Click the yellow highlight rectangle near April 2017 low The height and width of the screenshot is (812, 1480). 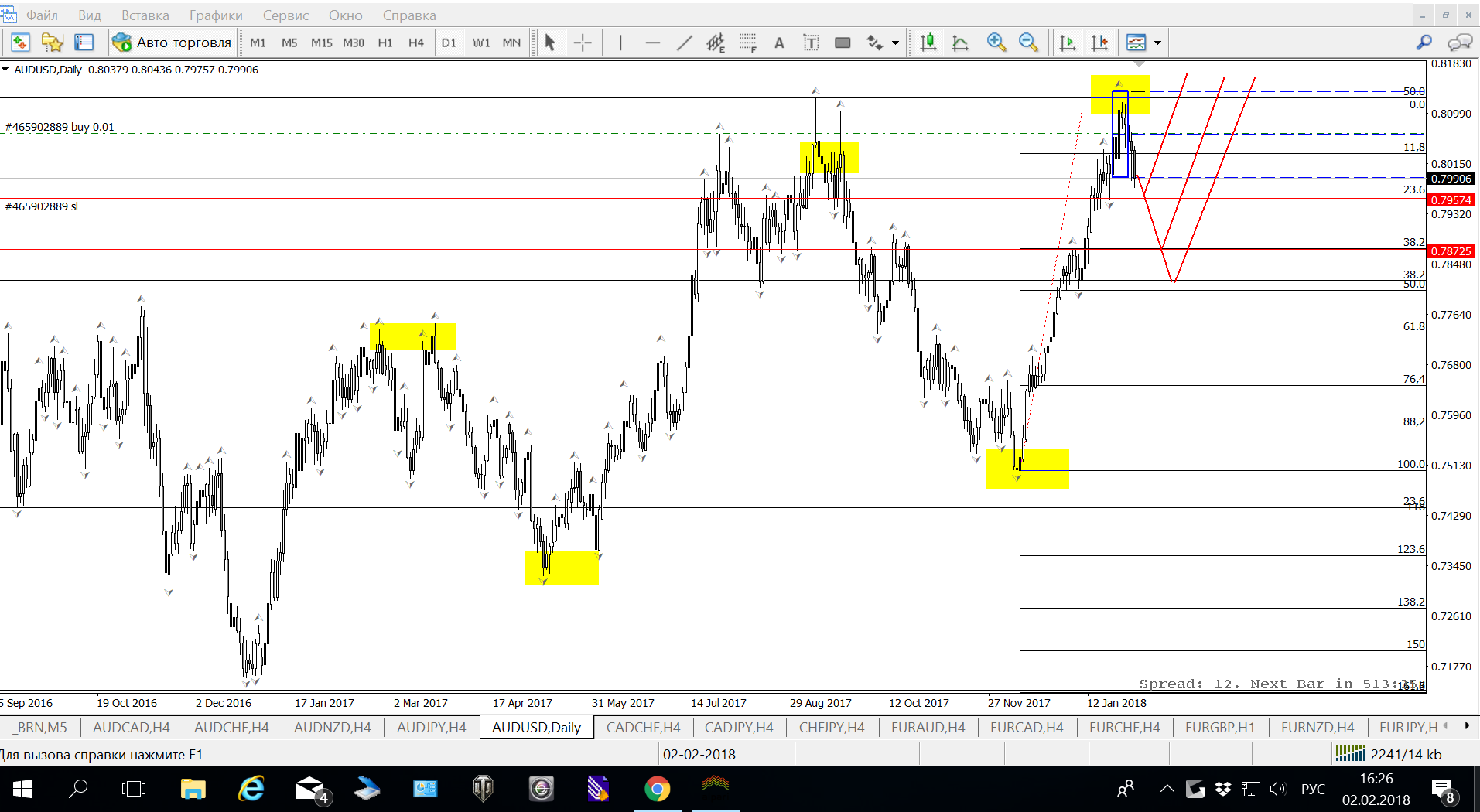561,568
